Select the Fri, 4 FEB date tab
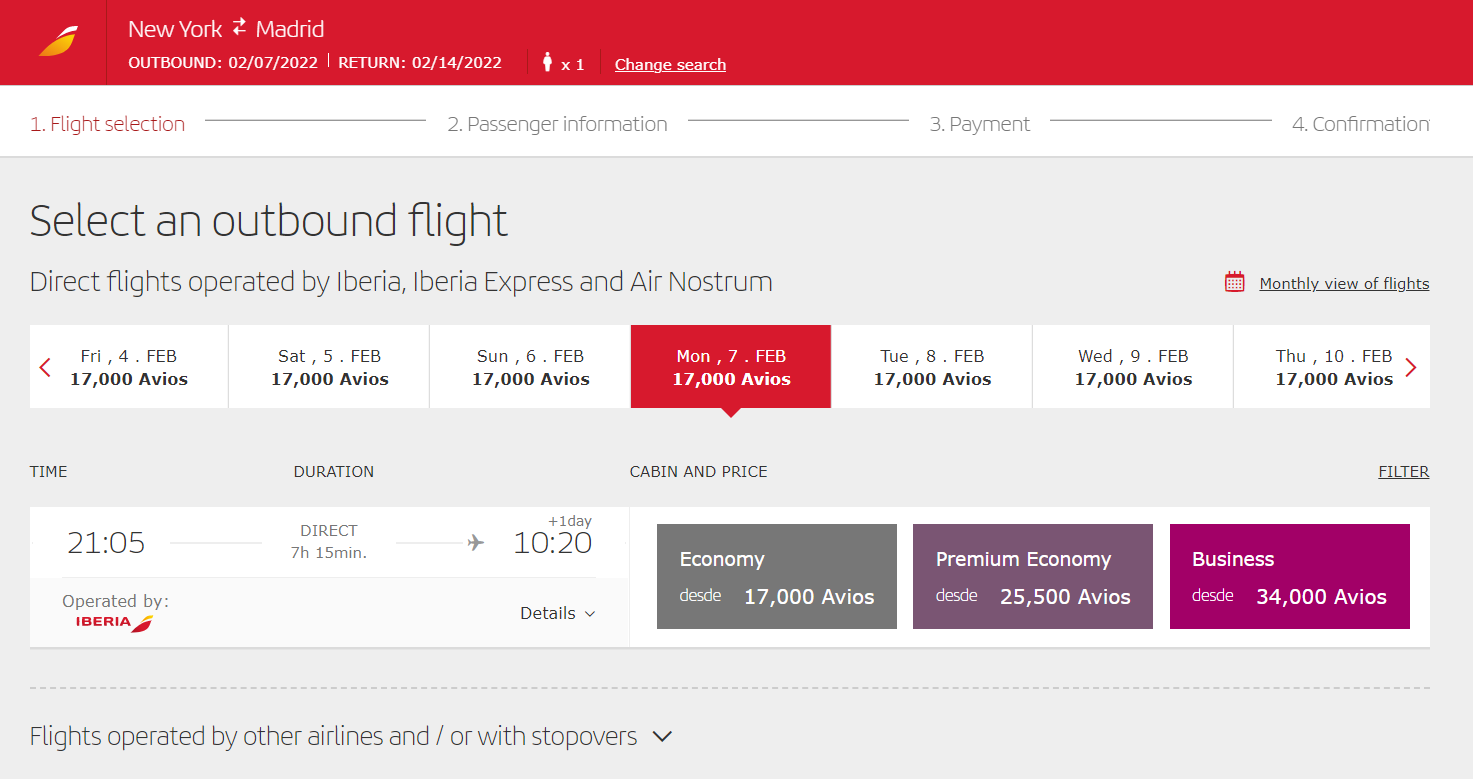Viewport: 1473px width, 779px height. point(129,367)
